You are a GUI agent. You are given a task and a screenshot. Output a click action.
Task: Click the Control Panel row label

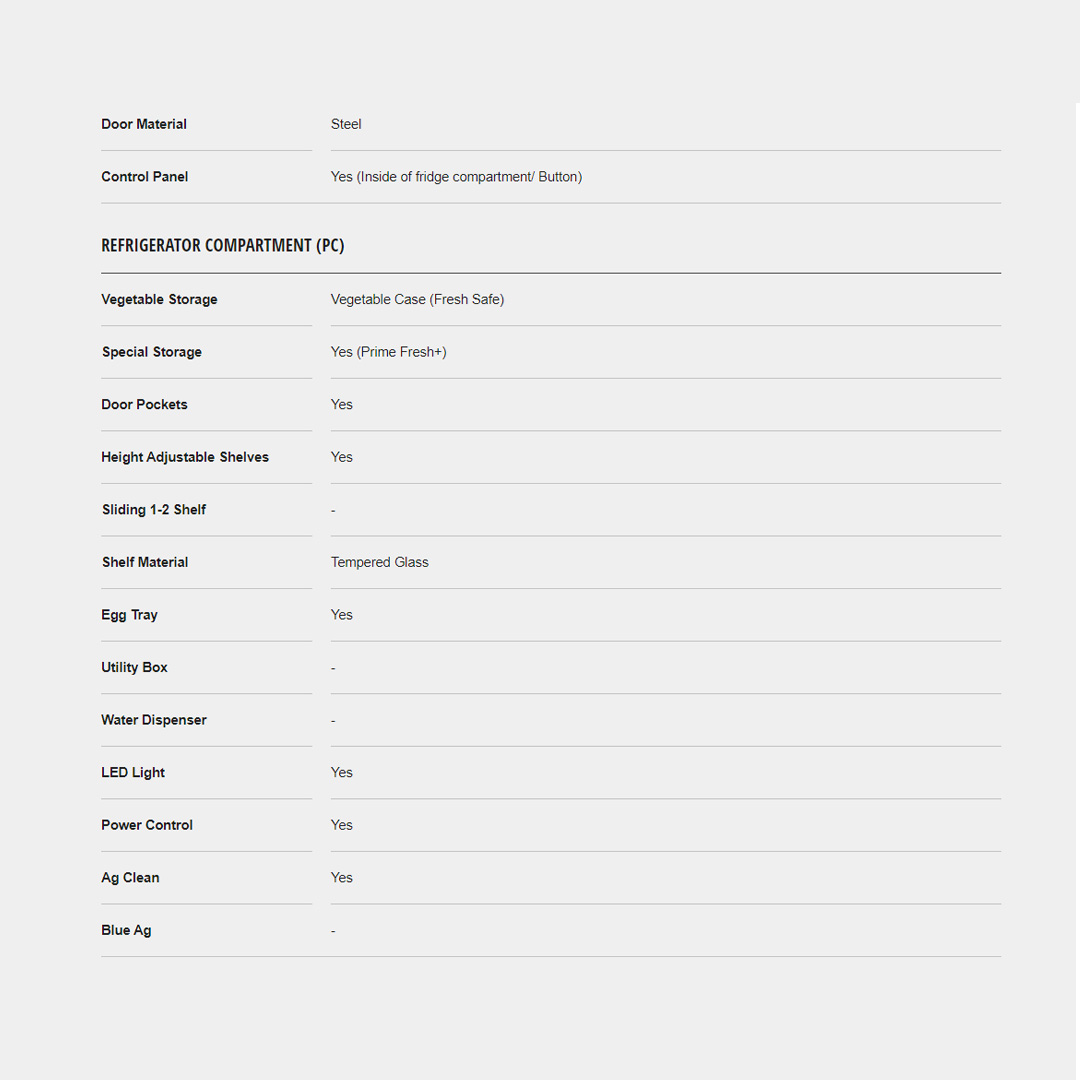[x=145, y=177]
